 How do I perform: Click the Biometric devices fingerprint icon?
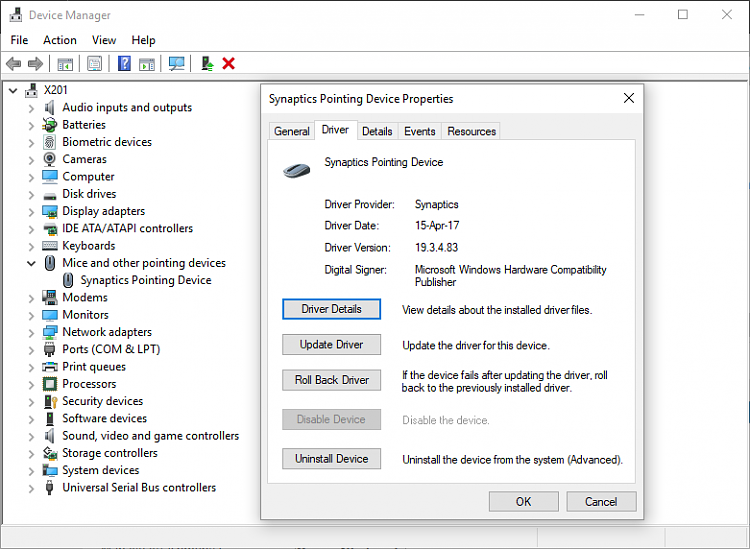(49, 142)
